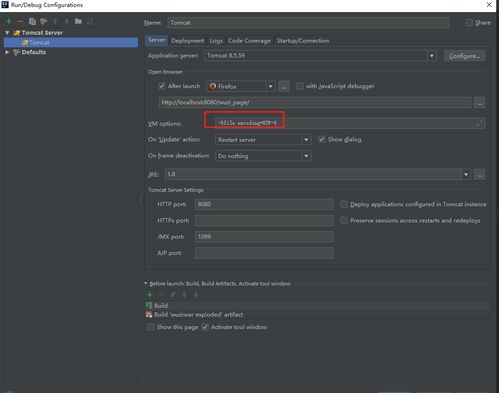Click the IntelliJ icon in title bar
499x393 pixels.
click(5, 5)
